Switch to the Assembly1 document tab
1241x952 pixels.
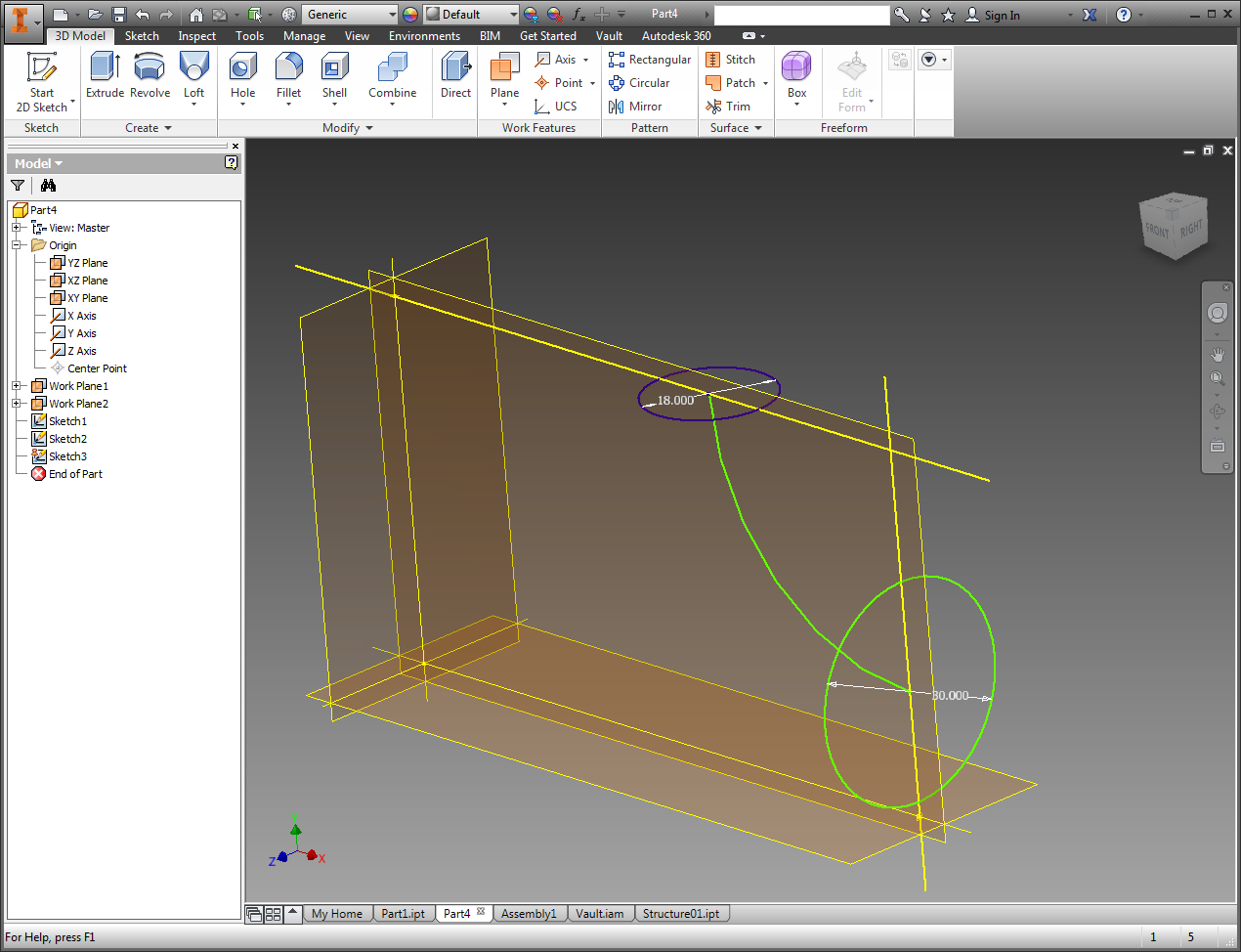(529, 913)
